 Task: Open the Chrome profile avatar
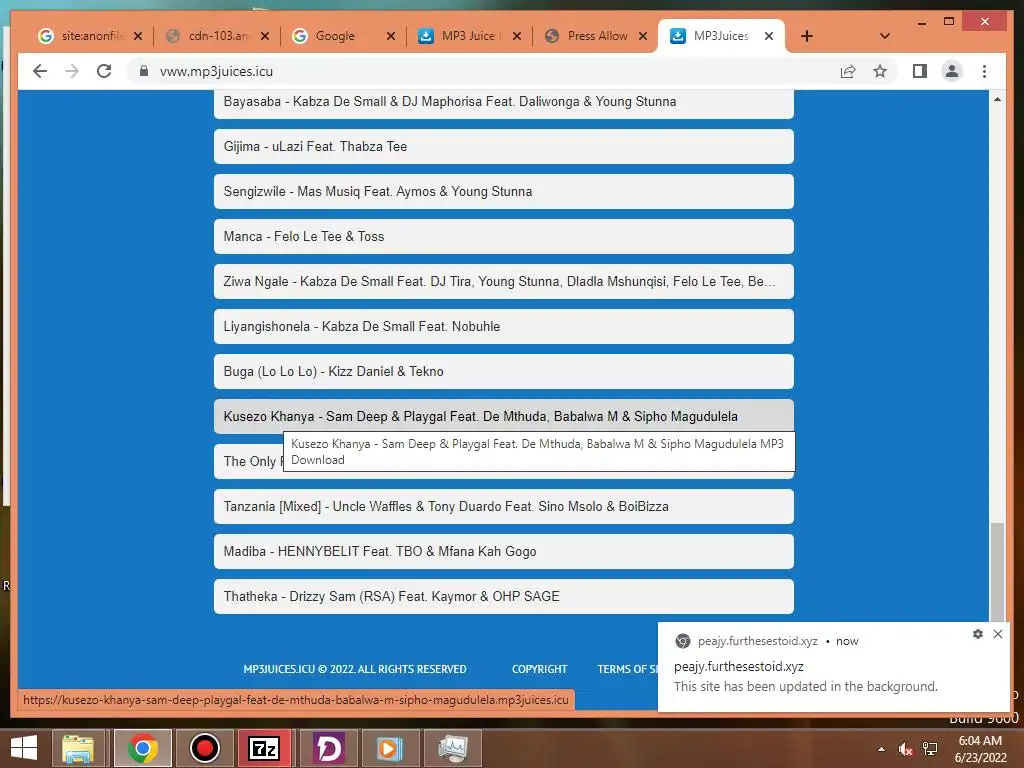[952, 71]
